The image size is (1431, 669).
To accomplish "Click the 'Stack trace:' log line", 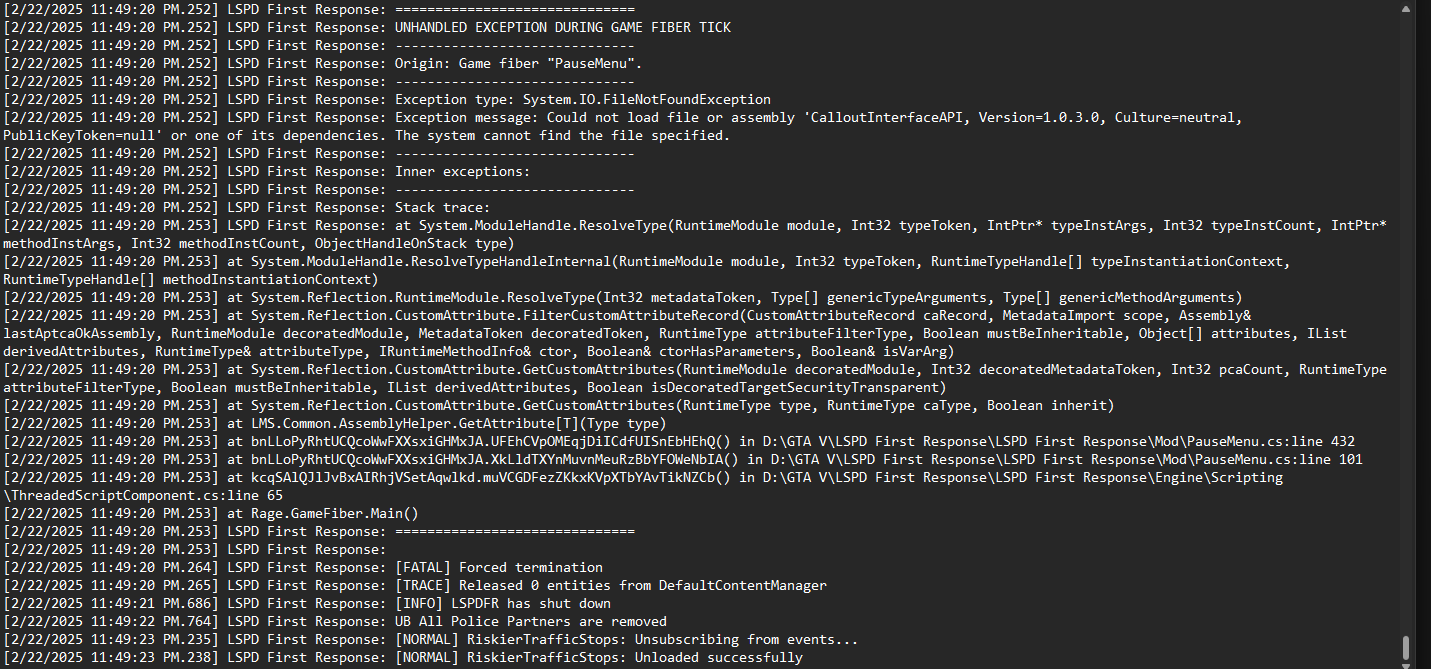I will pyautogui.click(x=442, y=207).
